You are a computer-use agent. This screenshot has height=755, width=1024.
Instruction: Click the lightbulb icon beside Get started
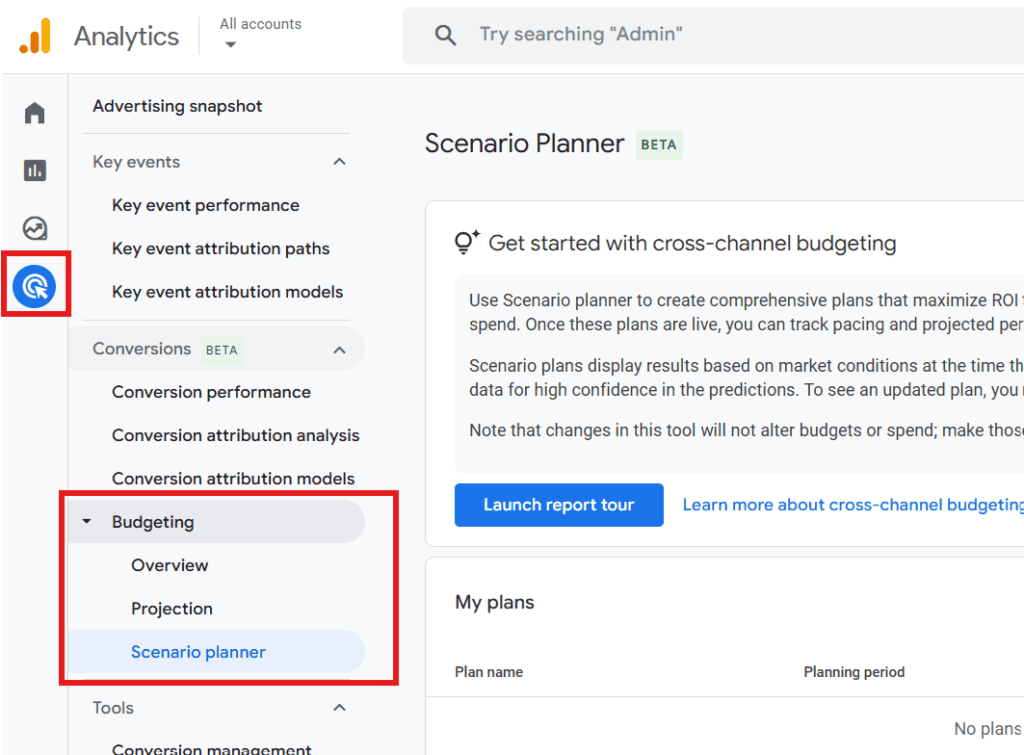point(465,243)
